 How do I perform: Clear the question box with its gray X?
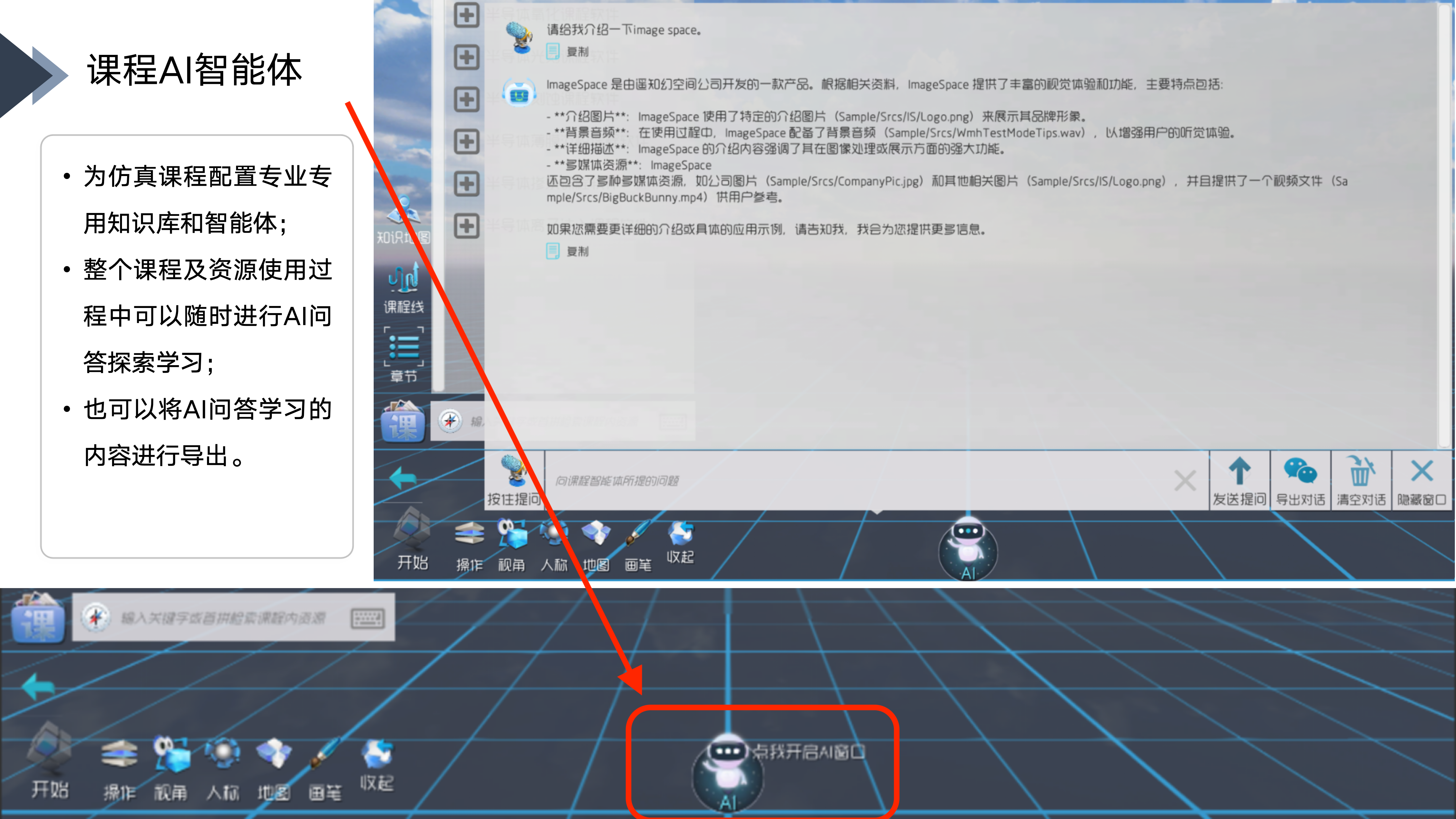pos(1185,481)
